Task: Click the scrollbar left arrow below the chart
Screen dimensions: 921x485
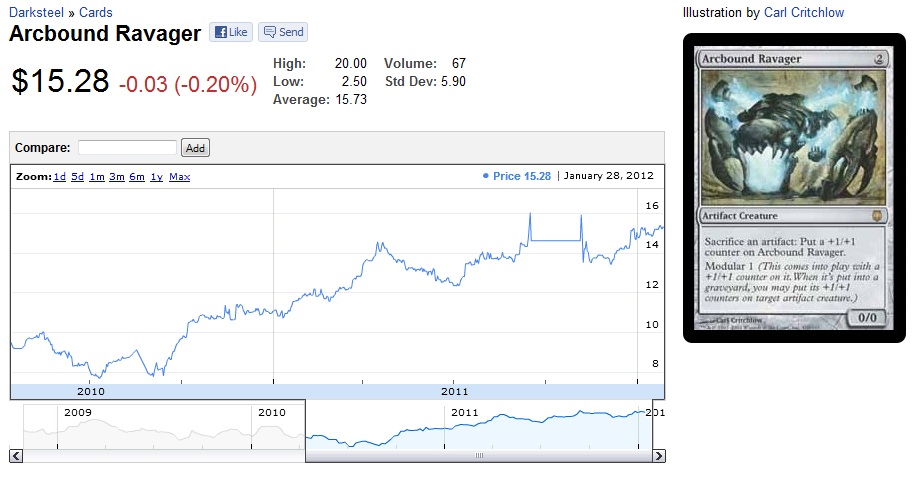Action: [x=16, y=456]
